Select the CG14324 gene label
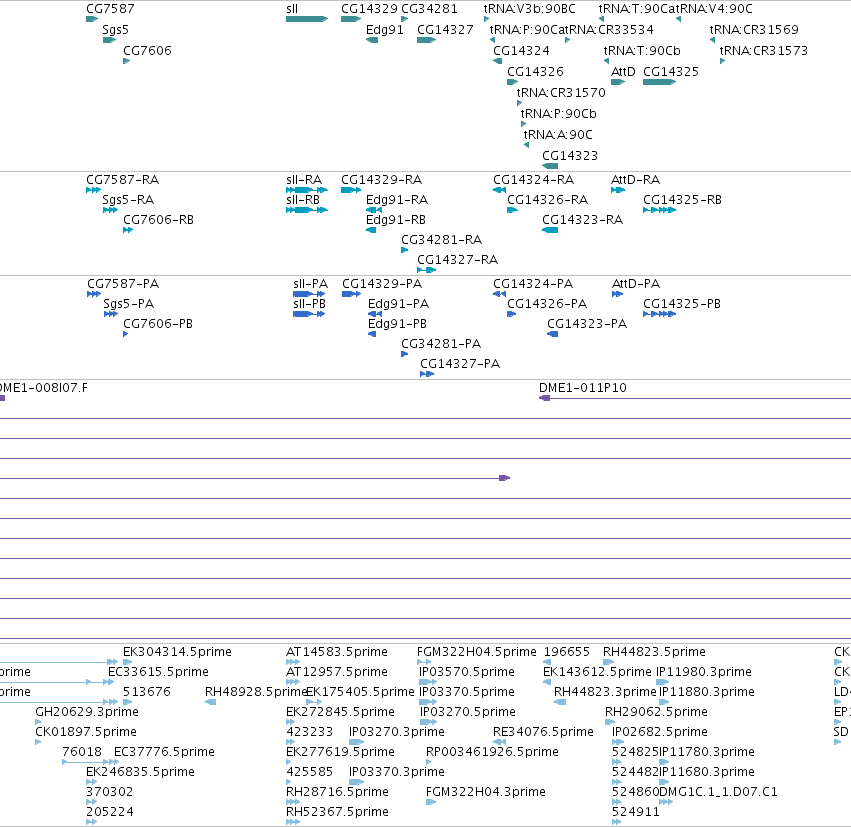Screen dimensions: 851x827 [x=521, y=50]
